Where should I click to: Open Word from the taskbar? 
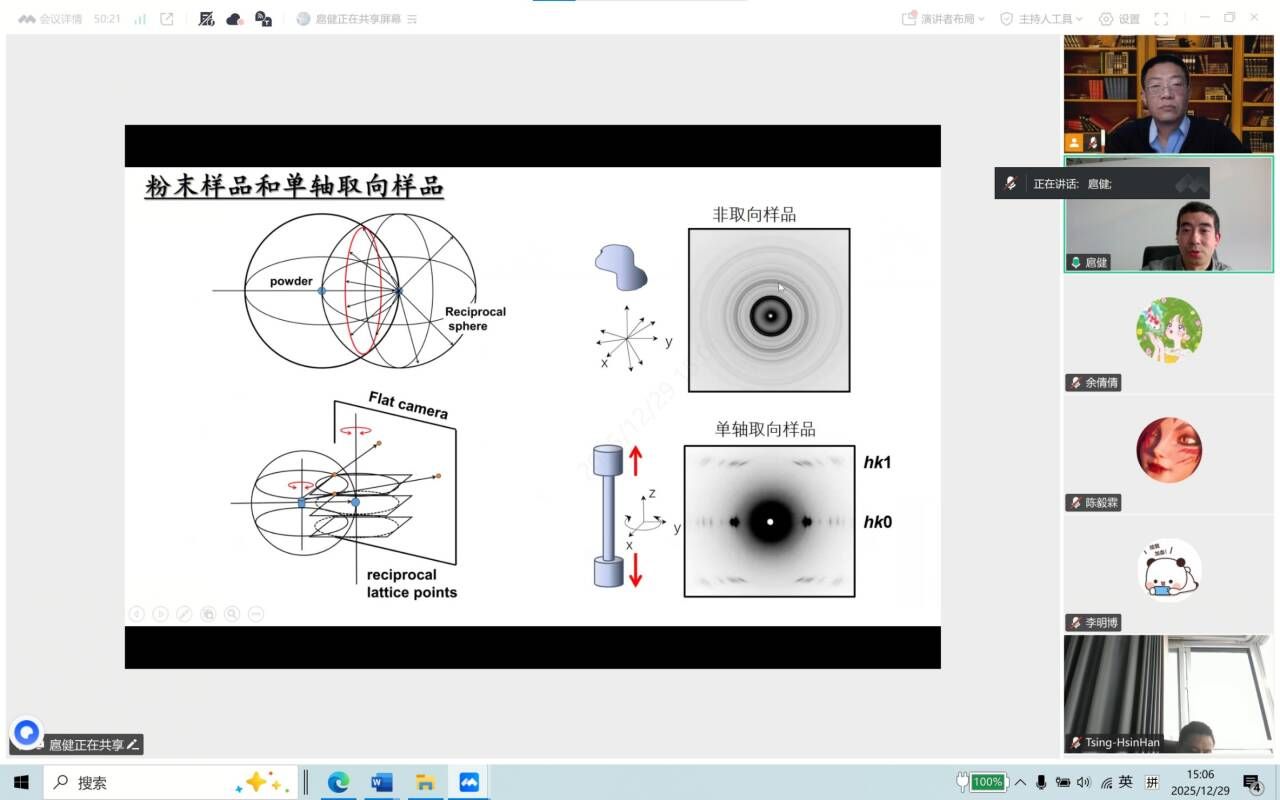381,782
